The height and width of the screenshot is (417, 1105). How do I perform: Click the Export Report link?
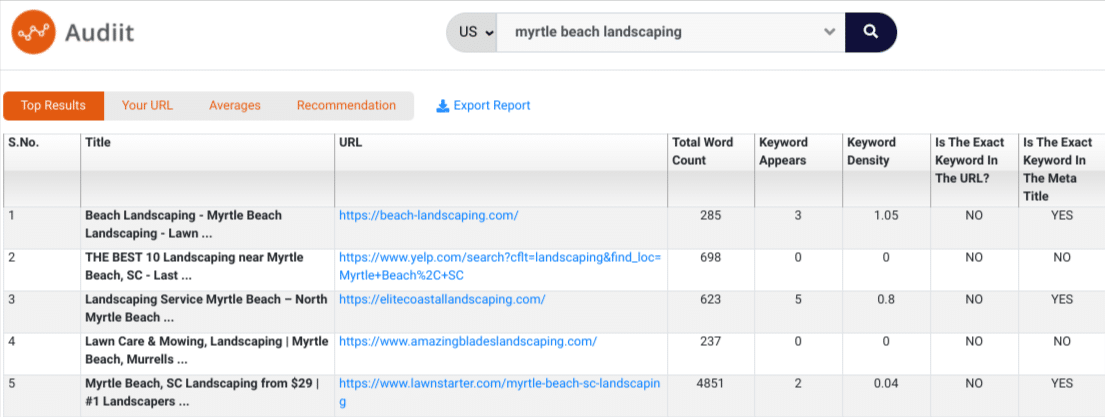[483, 106]
